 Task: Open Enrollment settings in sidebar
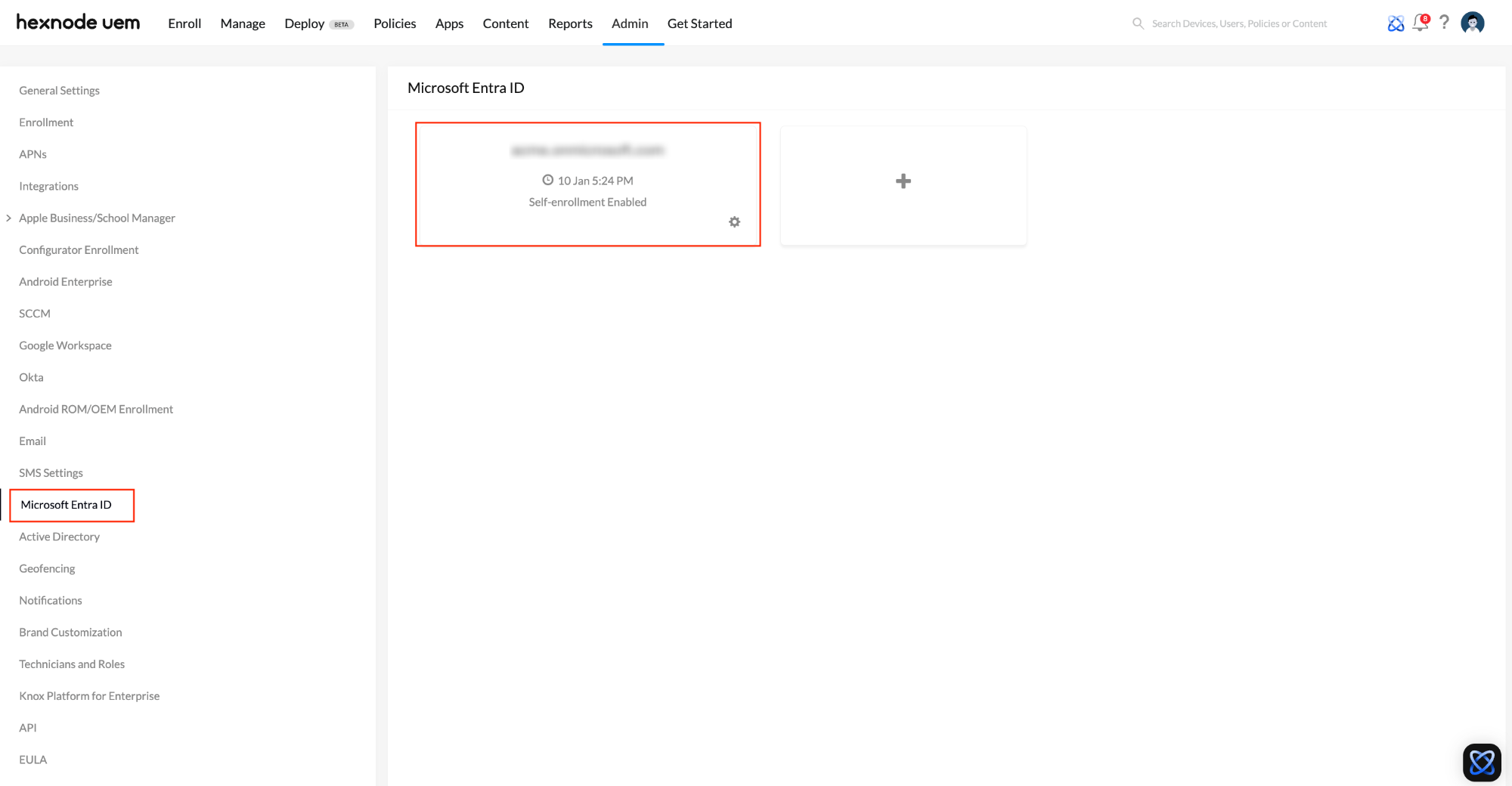tap(46, 122)
